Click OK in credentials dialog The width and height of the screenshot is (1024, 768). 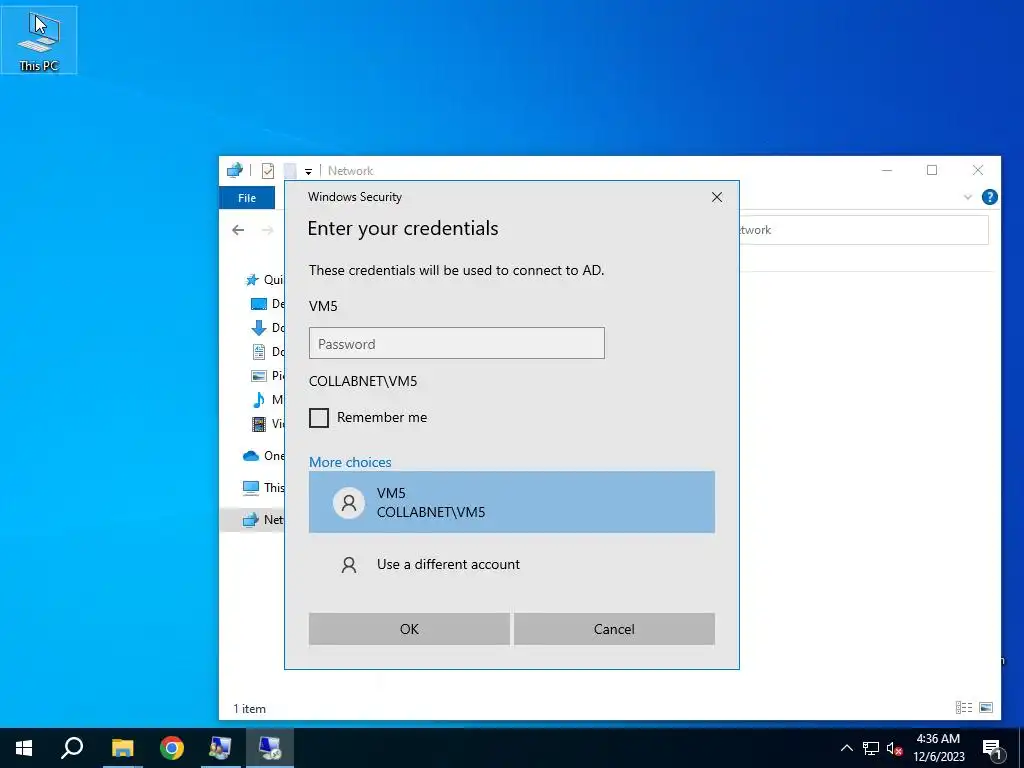pos(409,629)
